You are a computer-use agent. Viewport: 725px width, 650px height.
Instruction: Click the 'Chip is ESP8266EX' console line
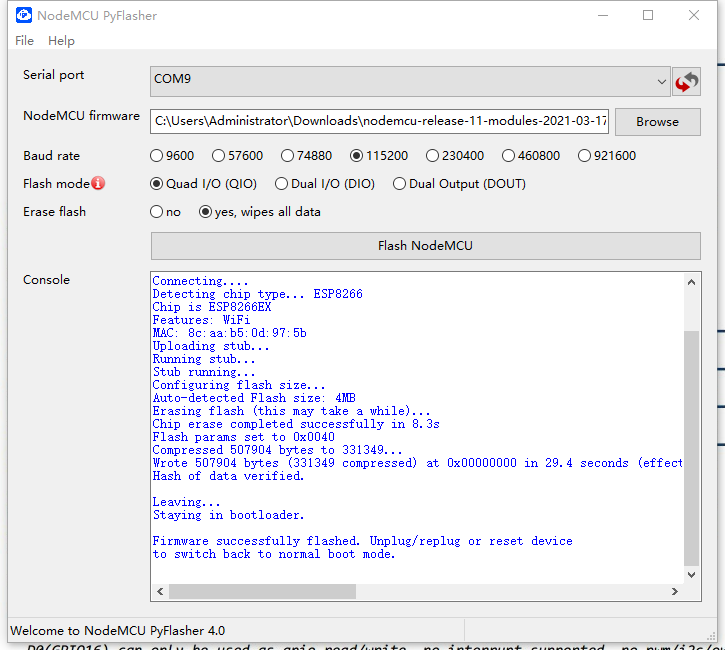pos(212,307)
